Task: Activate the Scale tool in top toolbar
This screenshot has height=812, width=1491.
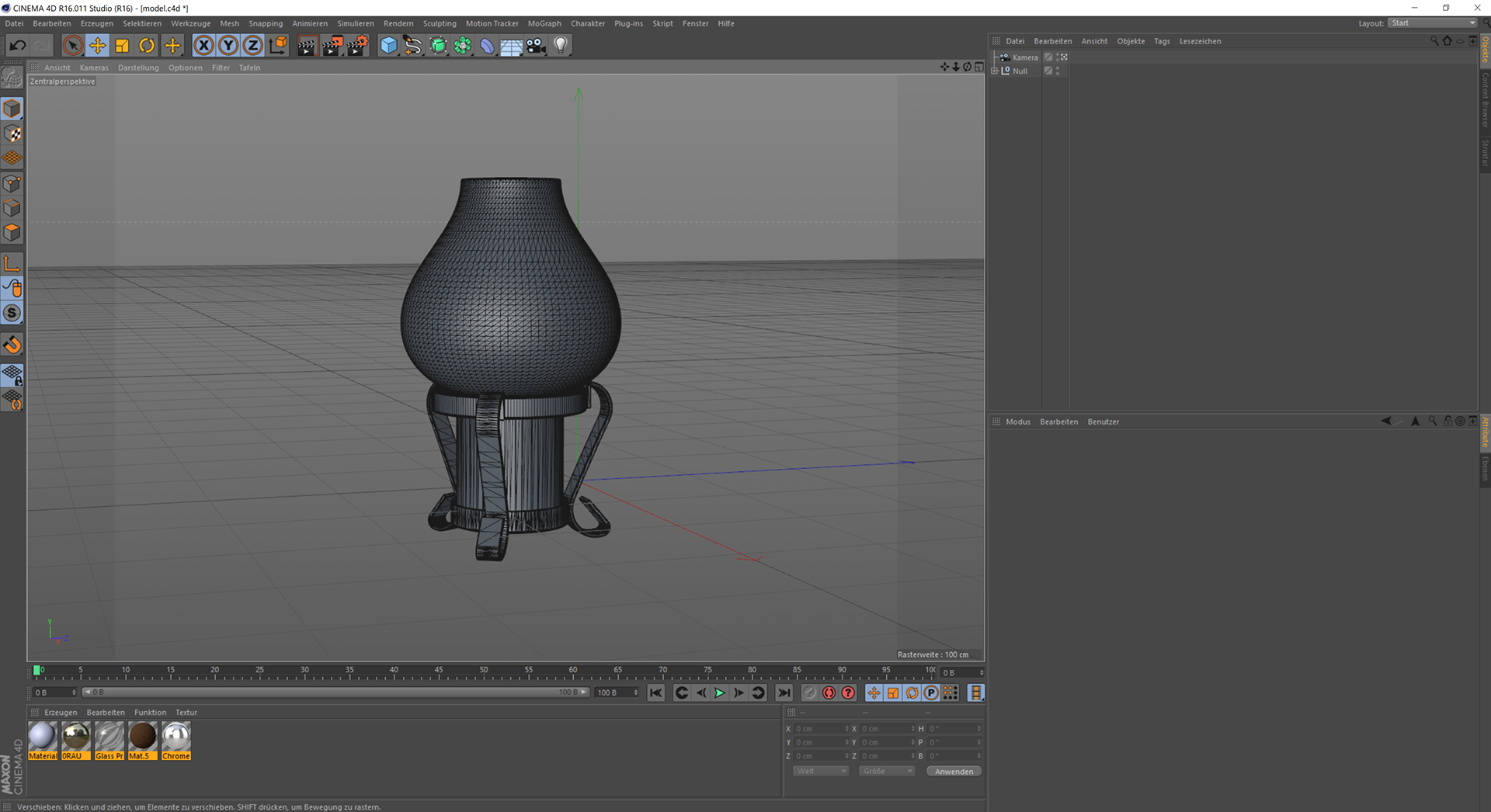Action: coord(123,46)
